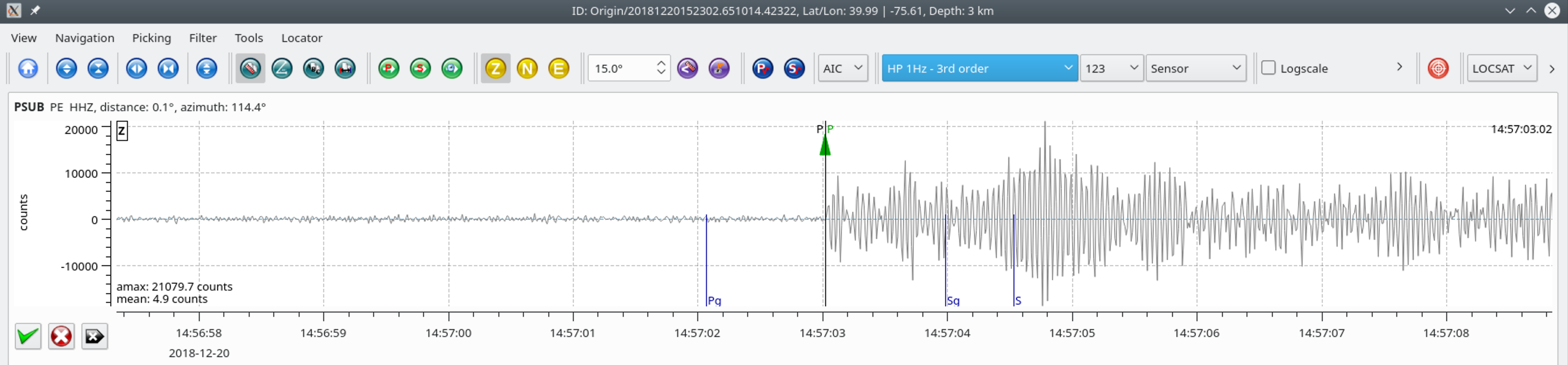The height and width of the screenshot is (365, 1568).
Task: Click the 15.0° distance stepper arrows
Action: tap(662, 68)
